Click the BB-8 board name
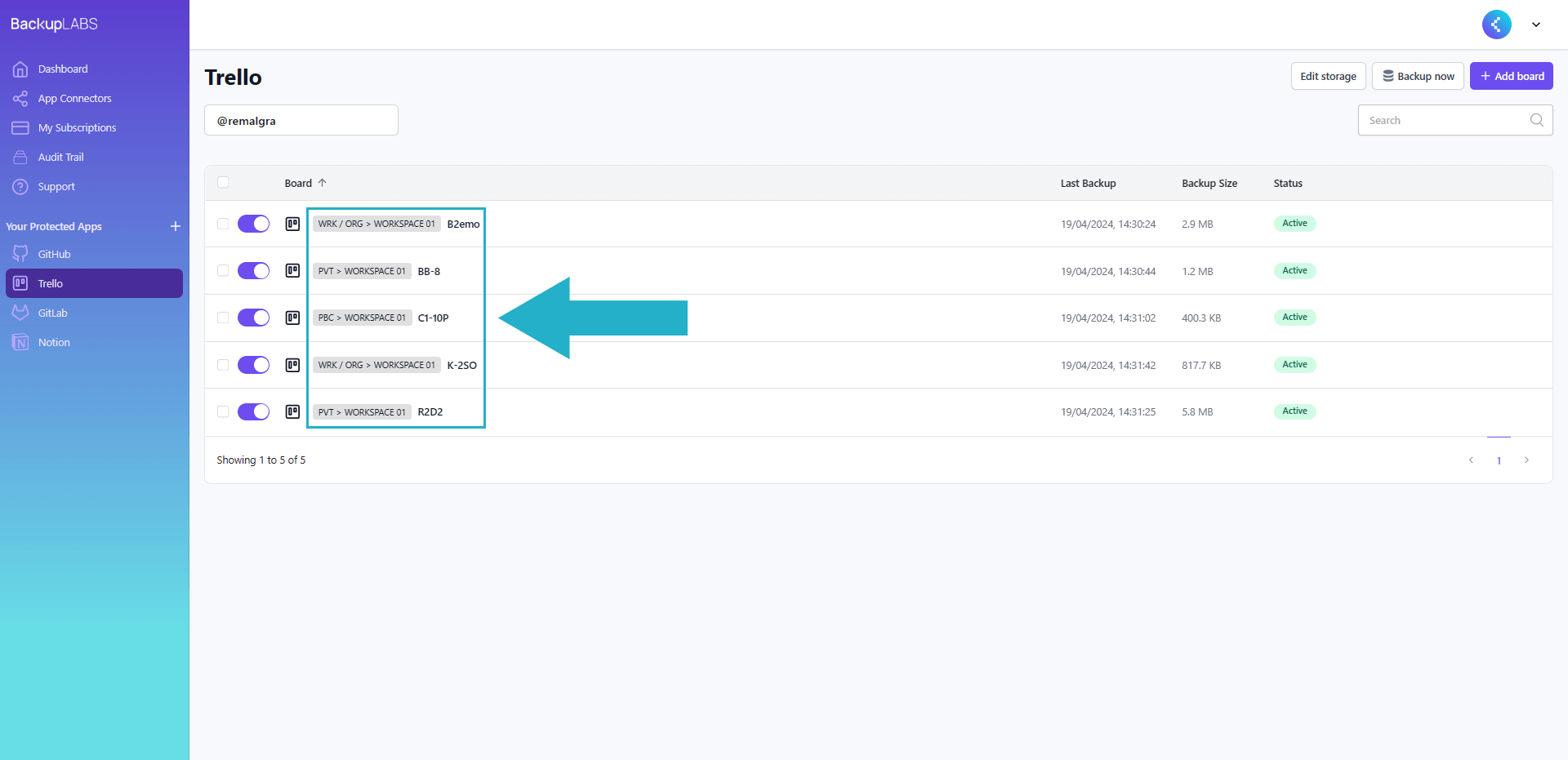Image resolution: width=1568 pixels, height=760 pixels. click(x=429, y=271)
